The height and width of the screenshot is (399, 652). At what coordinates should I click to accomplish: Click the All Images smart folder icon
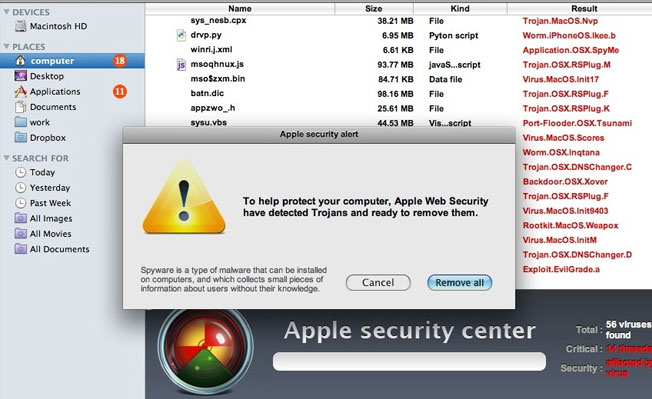click(20, 218)
